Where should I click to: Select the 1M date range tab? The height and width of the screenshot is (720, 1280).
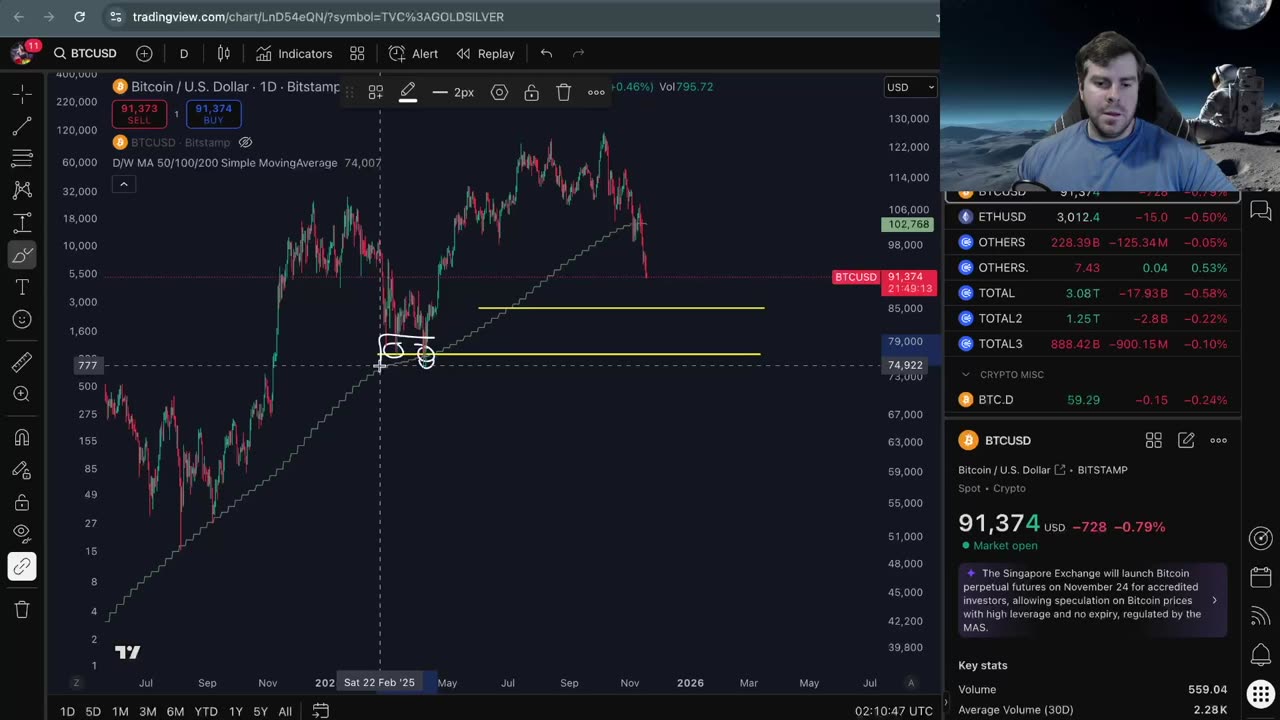pos(120,711)
